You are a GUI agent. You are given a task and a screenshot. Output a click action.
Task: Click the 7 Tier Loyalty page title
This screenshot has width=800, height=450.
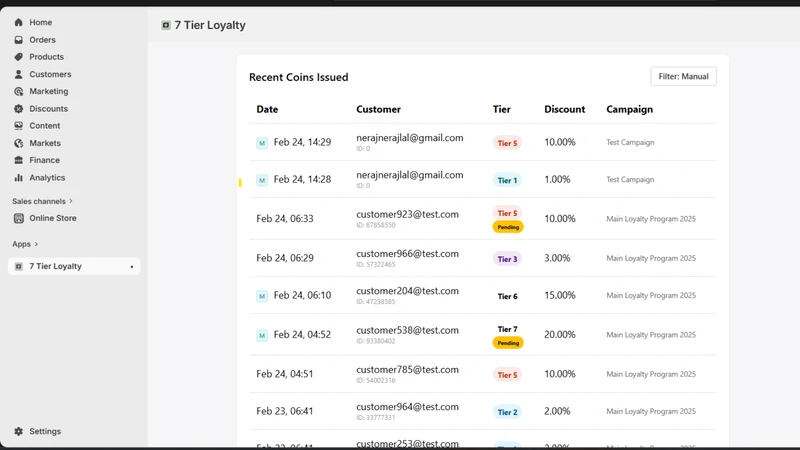coord(210,25)
